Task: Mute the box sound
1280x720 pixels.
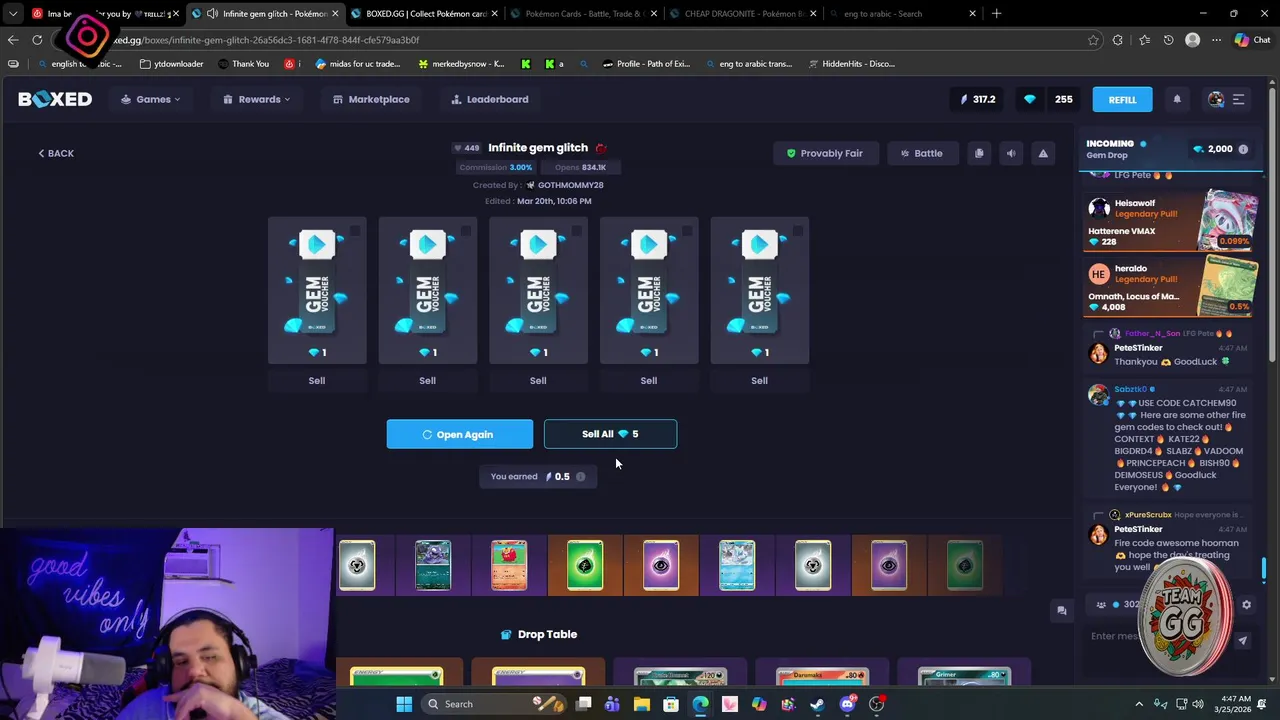Action: point(1011,153)
